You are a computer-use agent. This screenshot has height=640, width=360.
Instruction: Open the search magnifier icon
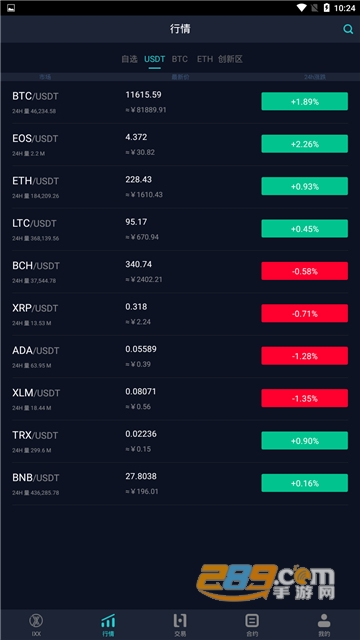[x=348, y=29]
